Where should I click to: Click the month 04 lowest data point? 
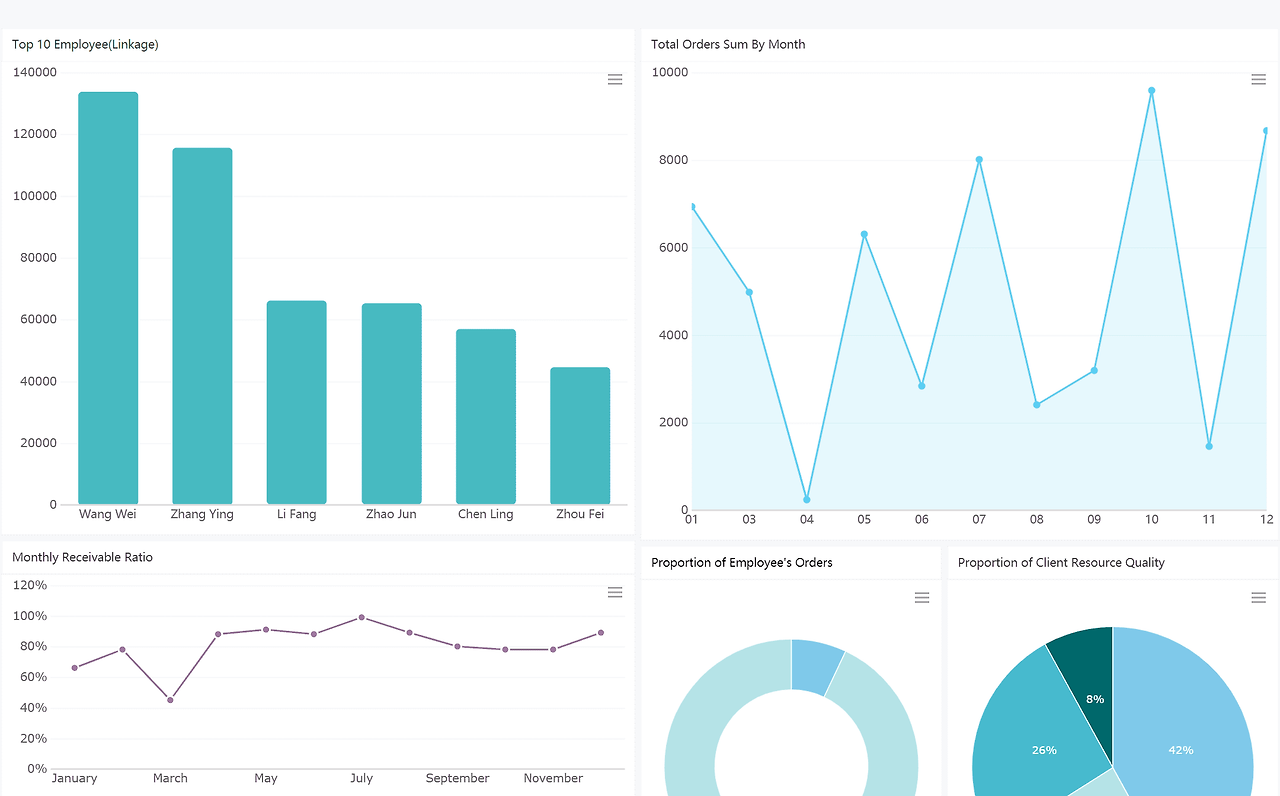807,500
